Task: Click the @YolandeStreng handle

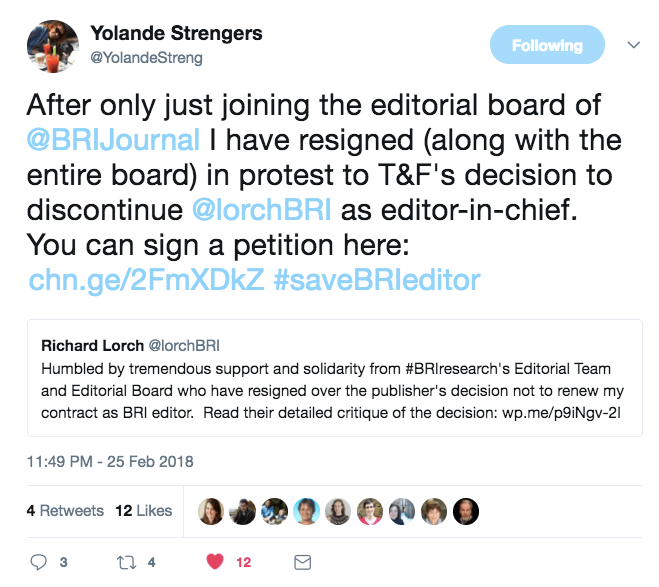Action: [x=146, y=57]
